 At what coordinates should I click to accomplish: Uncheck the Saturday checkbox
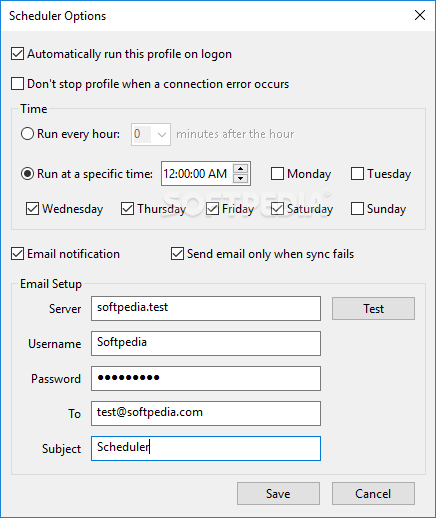277,209
